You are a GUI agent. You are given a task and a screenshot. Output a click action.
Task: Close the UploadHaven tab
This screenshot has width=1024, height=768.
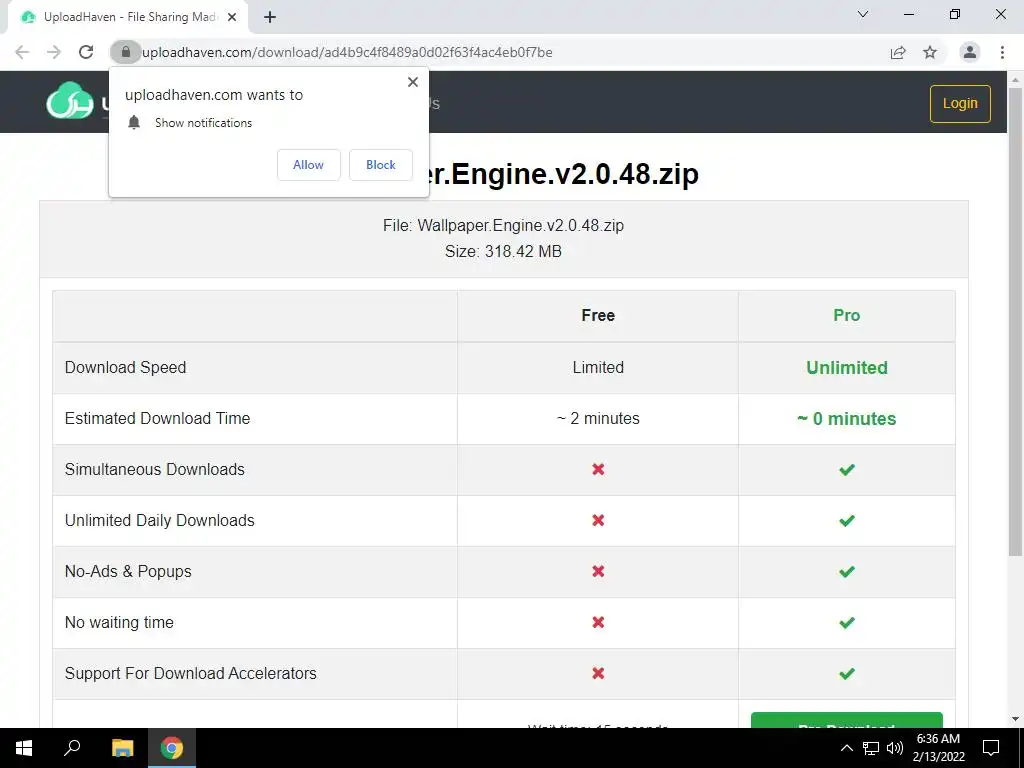(232, 18)
